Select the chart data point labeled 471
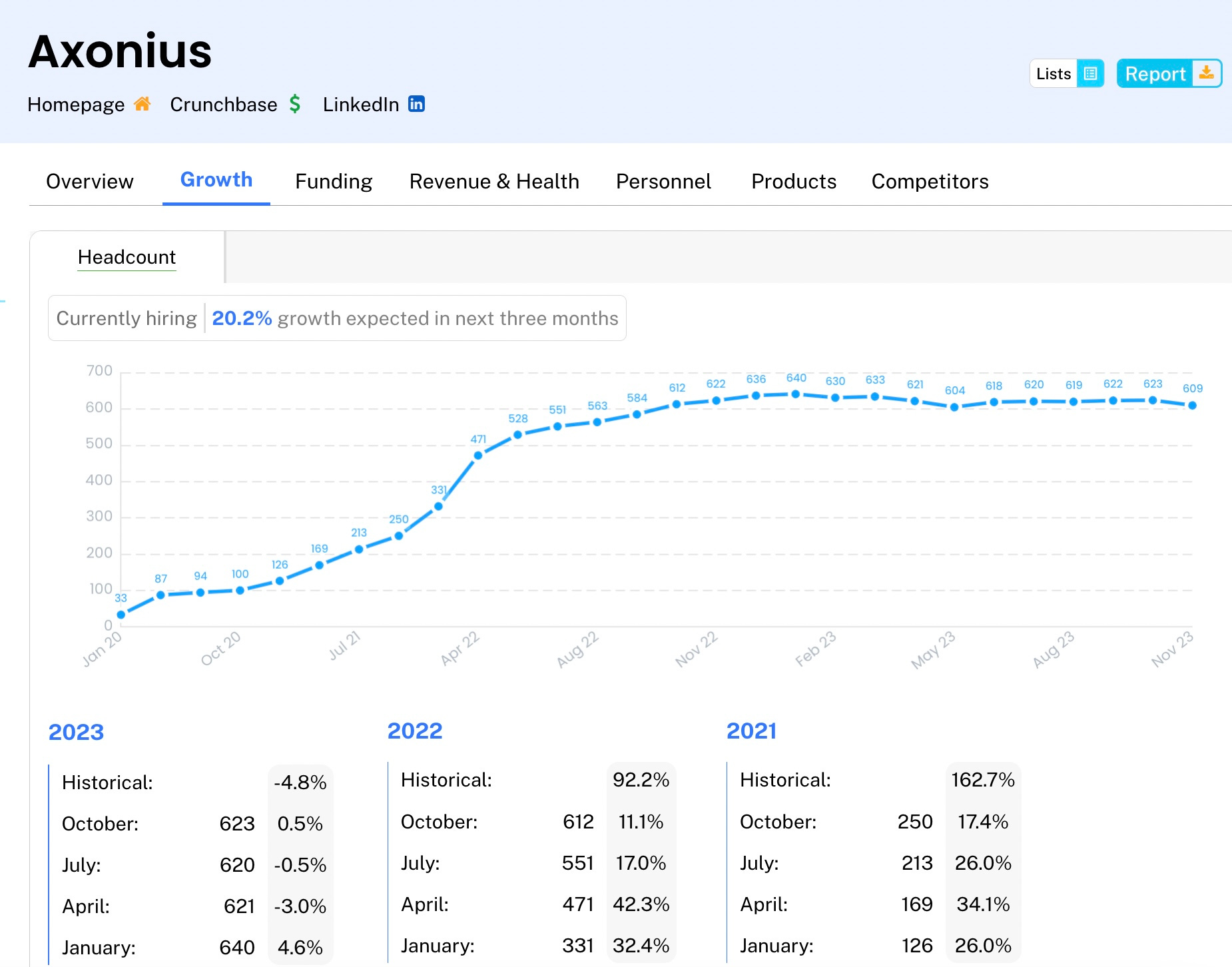The width and height of the screenshot is (1232, 967). (x=478, y=456)
